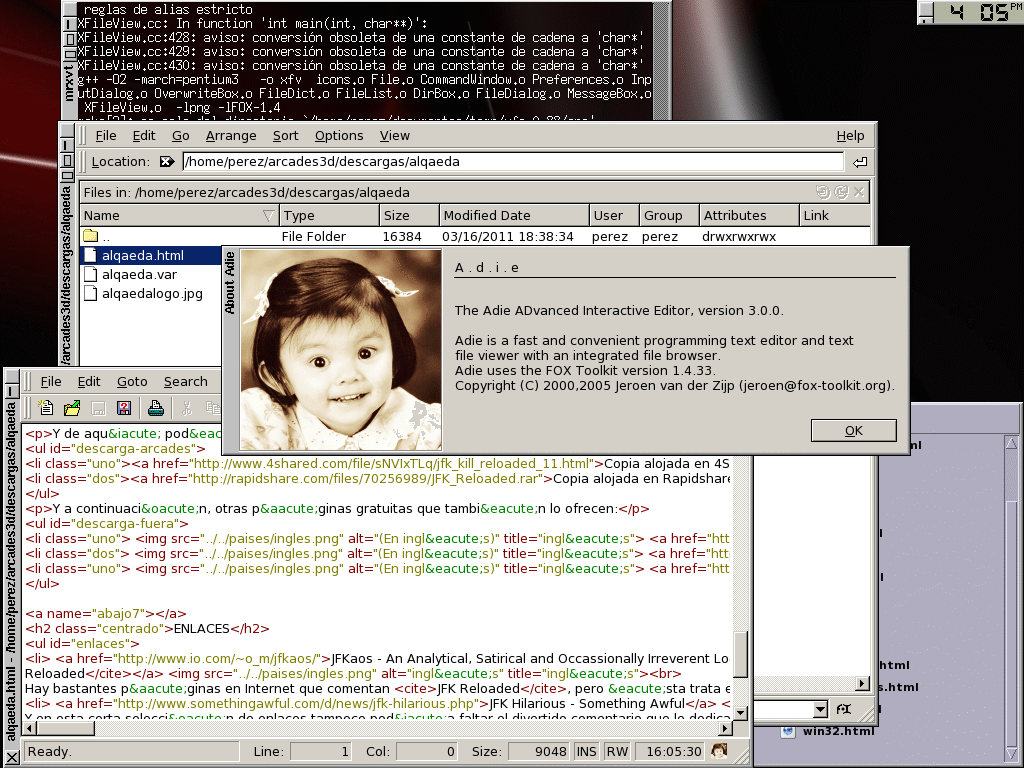The width and height of the screenshot is (1024, 768).
Task: Click the Open file folder icon
Action: click(72, 407)
